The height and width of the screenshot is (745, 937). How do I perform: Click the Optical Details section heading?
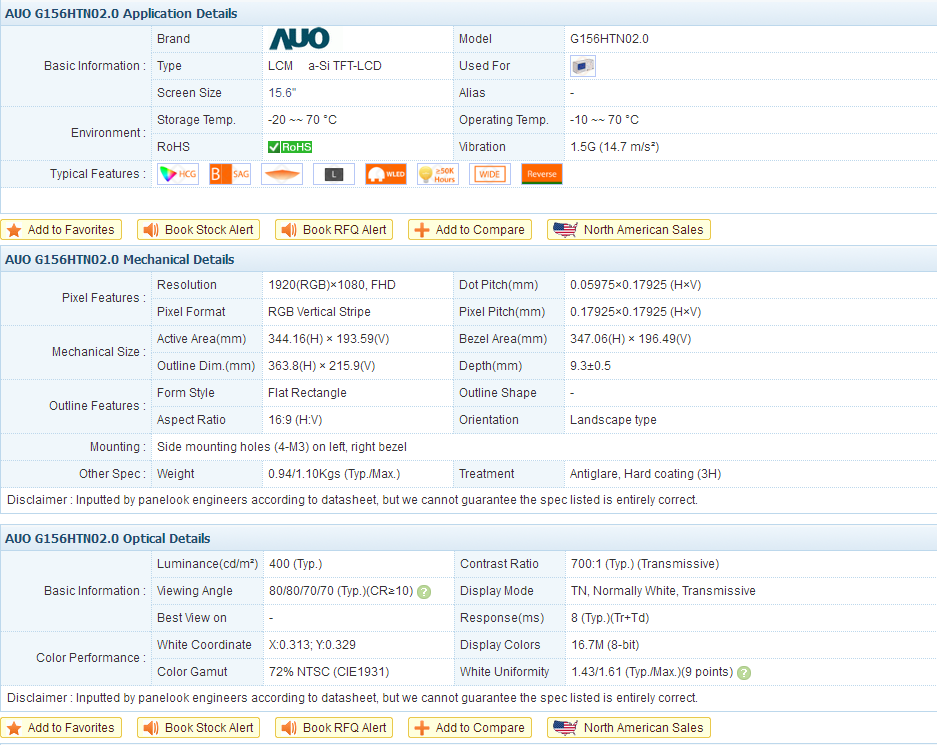108,539
